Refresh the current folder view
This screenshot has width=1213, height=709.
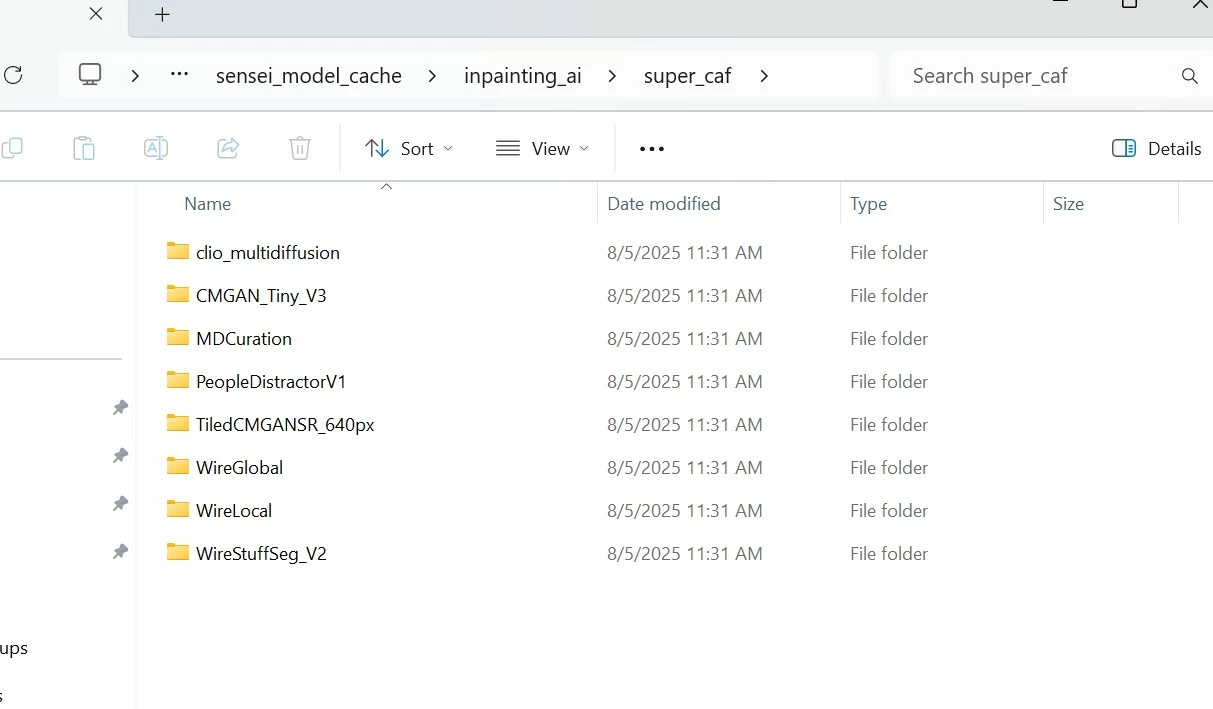(12, 75)
